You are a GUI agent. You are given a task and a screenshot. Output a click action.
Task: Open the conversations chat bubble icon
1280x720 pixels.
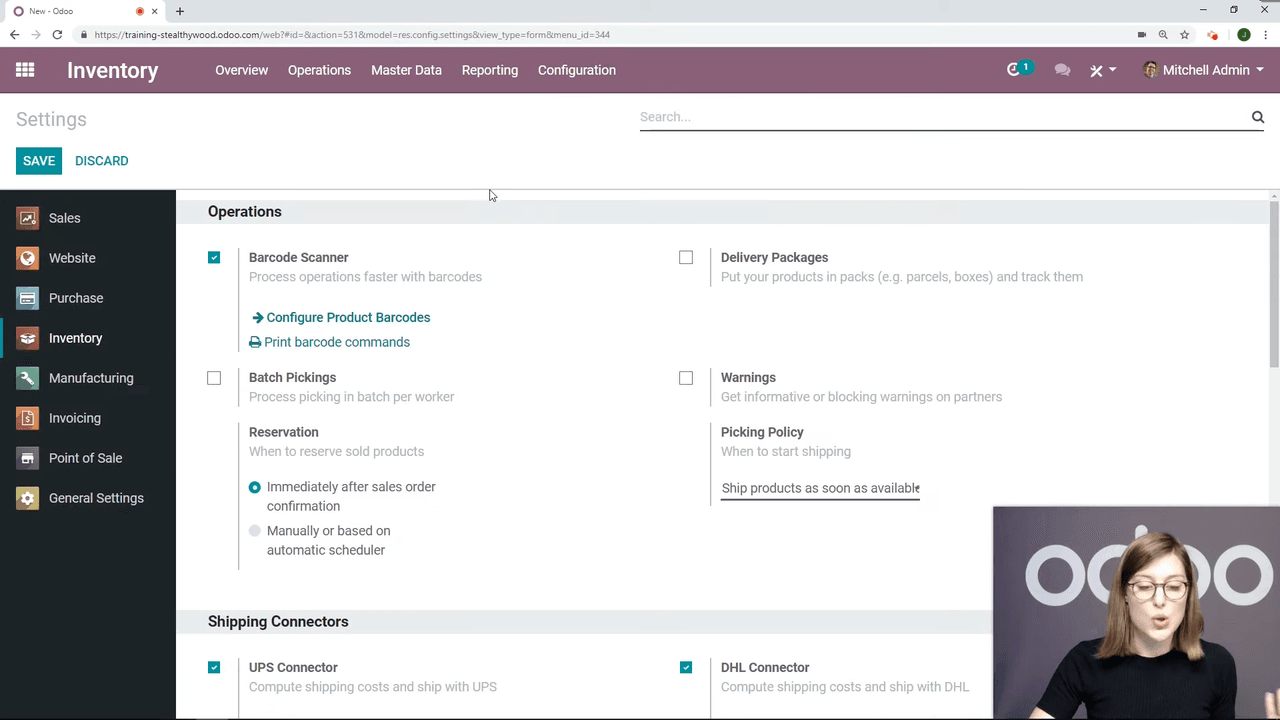1062,70
